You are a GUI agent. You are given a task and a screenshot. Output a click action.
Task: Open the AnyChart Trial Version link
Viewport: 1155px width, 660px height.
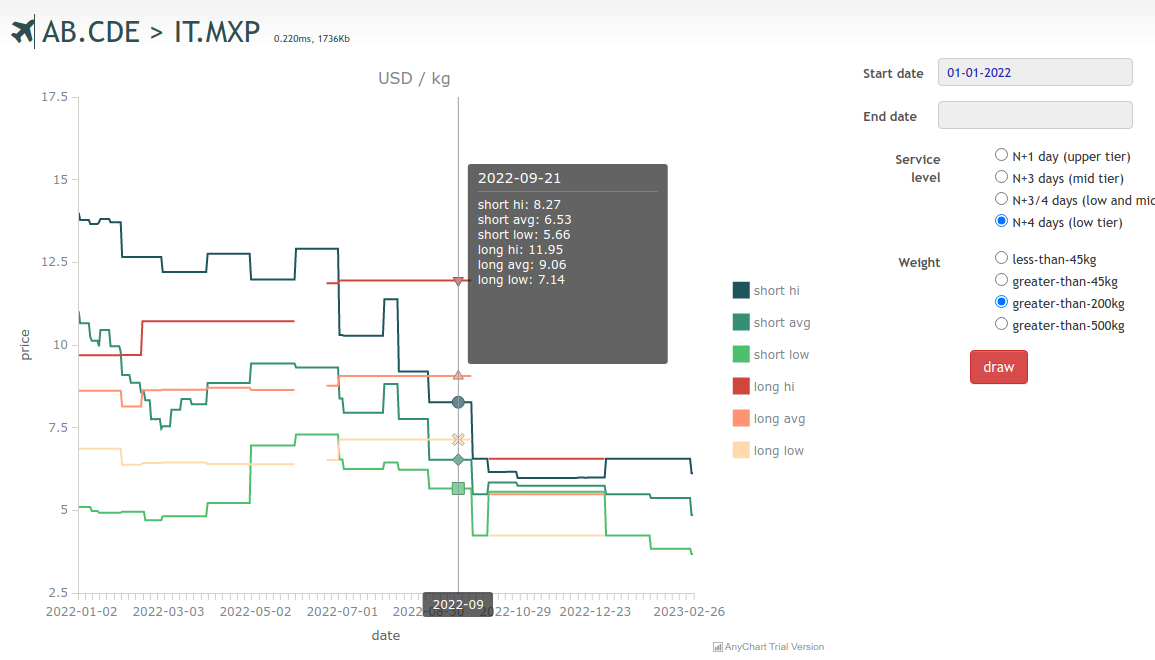pyautogui.click(x=774, y=647)
